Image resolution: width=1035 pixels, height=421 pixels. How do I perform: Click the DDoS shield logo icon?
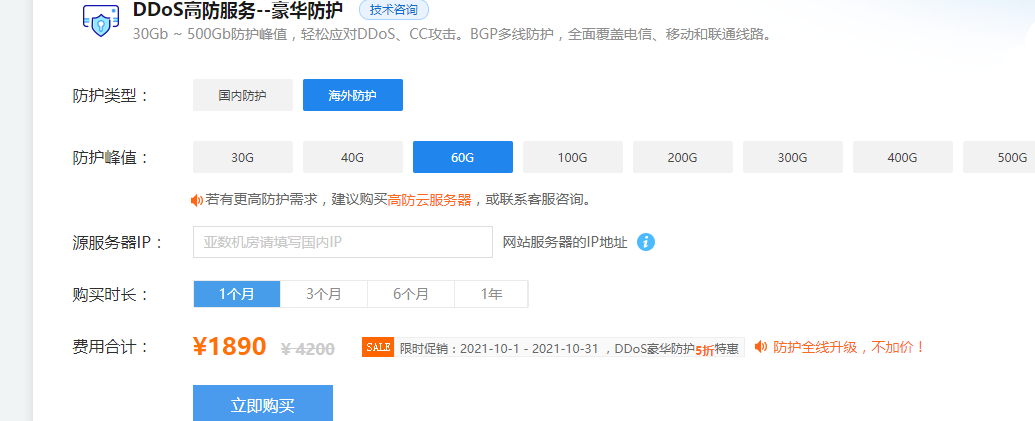[99, 23]
